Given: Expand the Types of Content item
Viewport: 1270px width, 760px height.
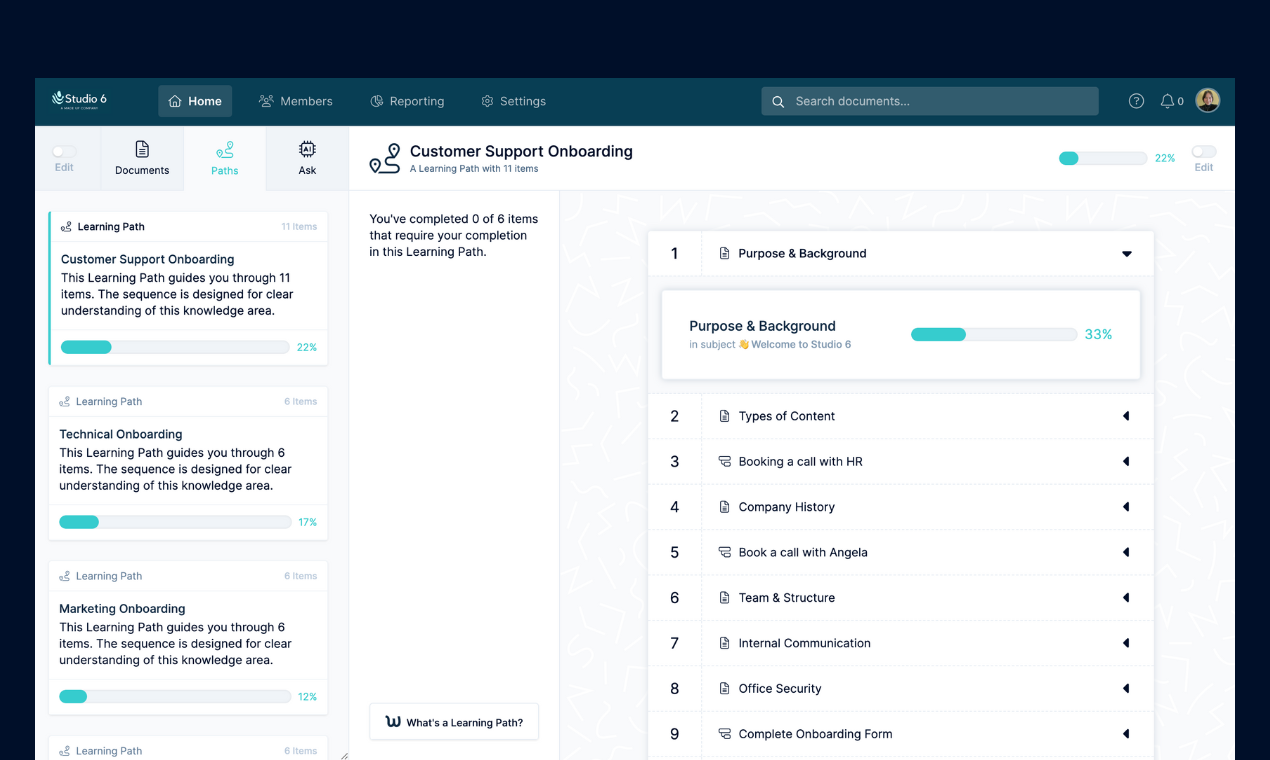Looking at the screenshot, I should [x=1127, y=416].
